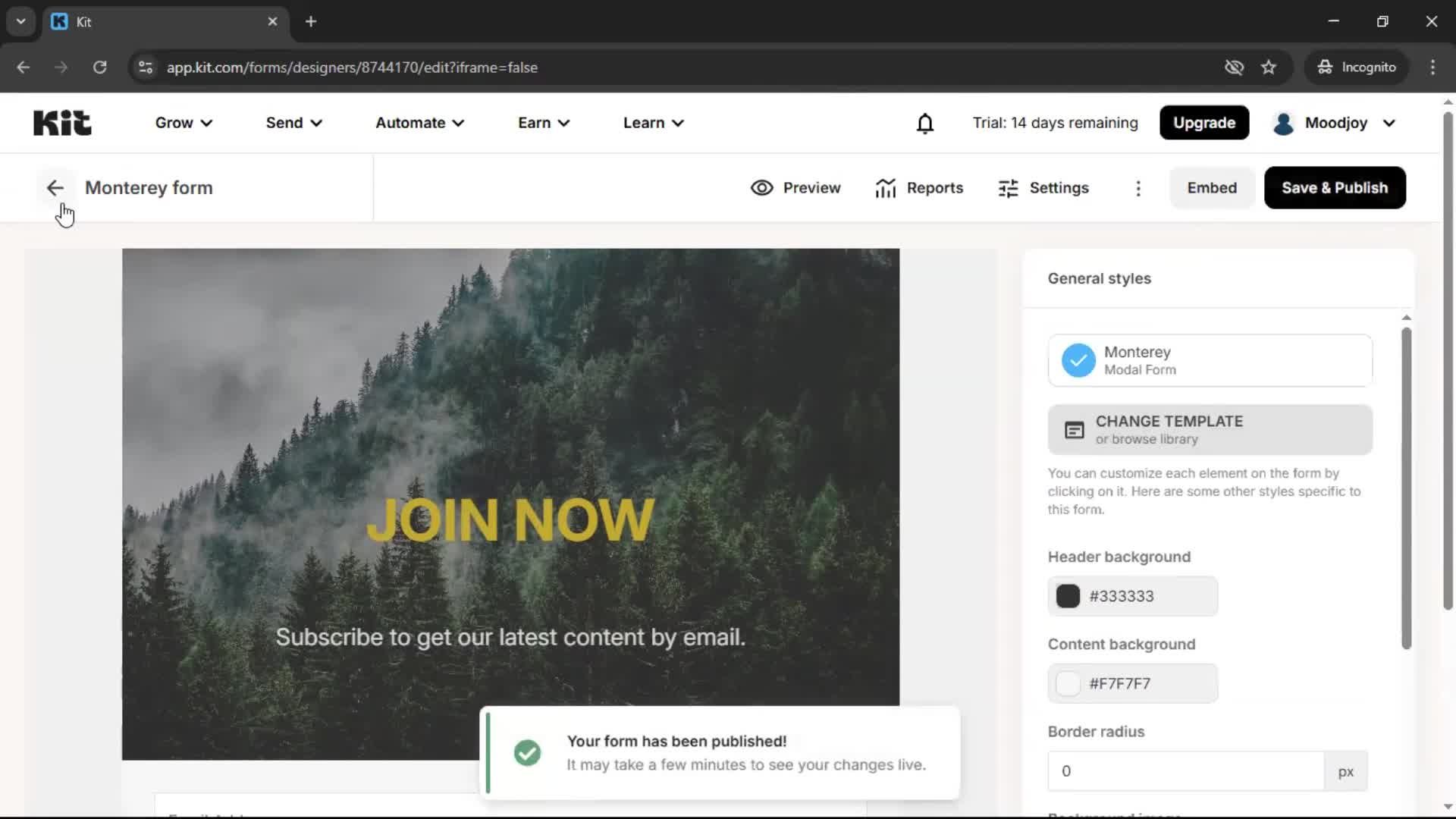Click the third-party cookies blocked indicator
Image resolution: width=1456 pixels, height=819 pixels.
1234,67
